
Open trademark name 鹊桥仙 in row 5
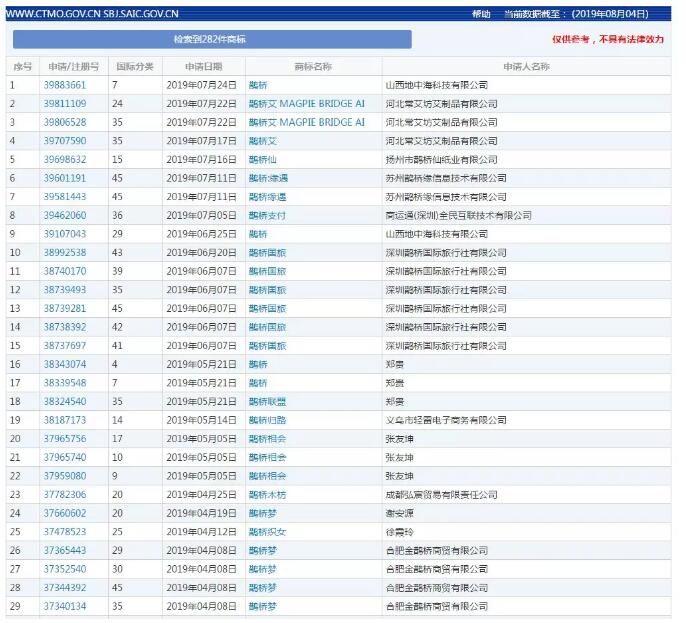262,160
